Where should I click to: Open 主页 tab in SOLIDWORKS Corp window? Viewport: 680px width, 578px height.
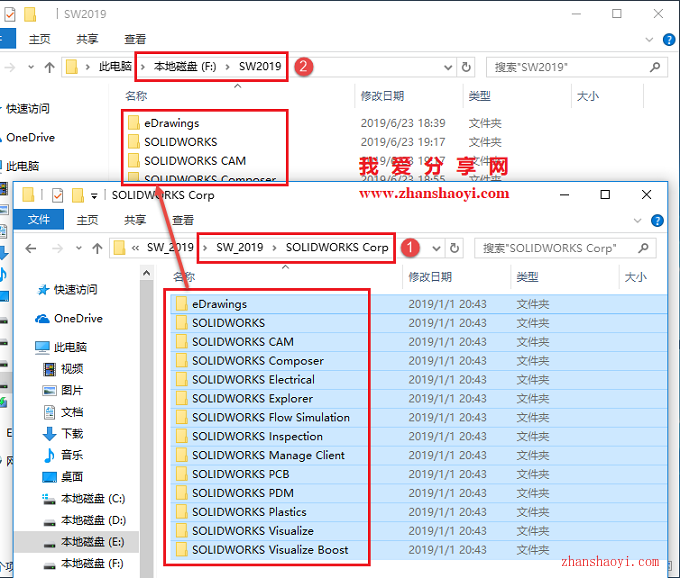[87, 220]
